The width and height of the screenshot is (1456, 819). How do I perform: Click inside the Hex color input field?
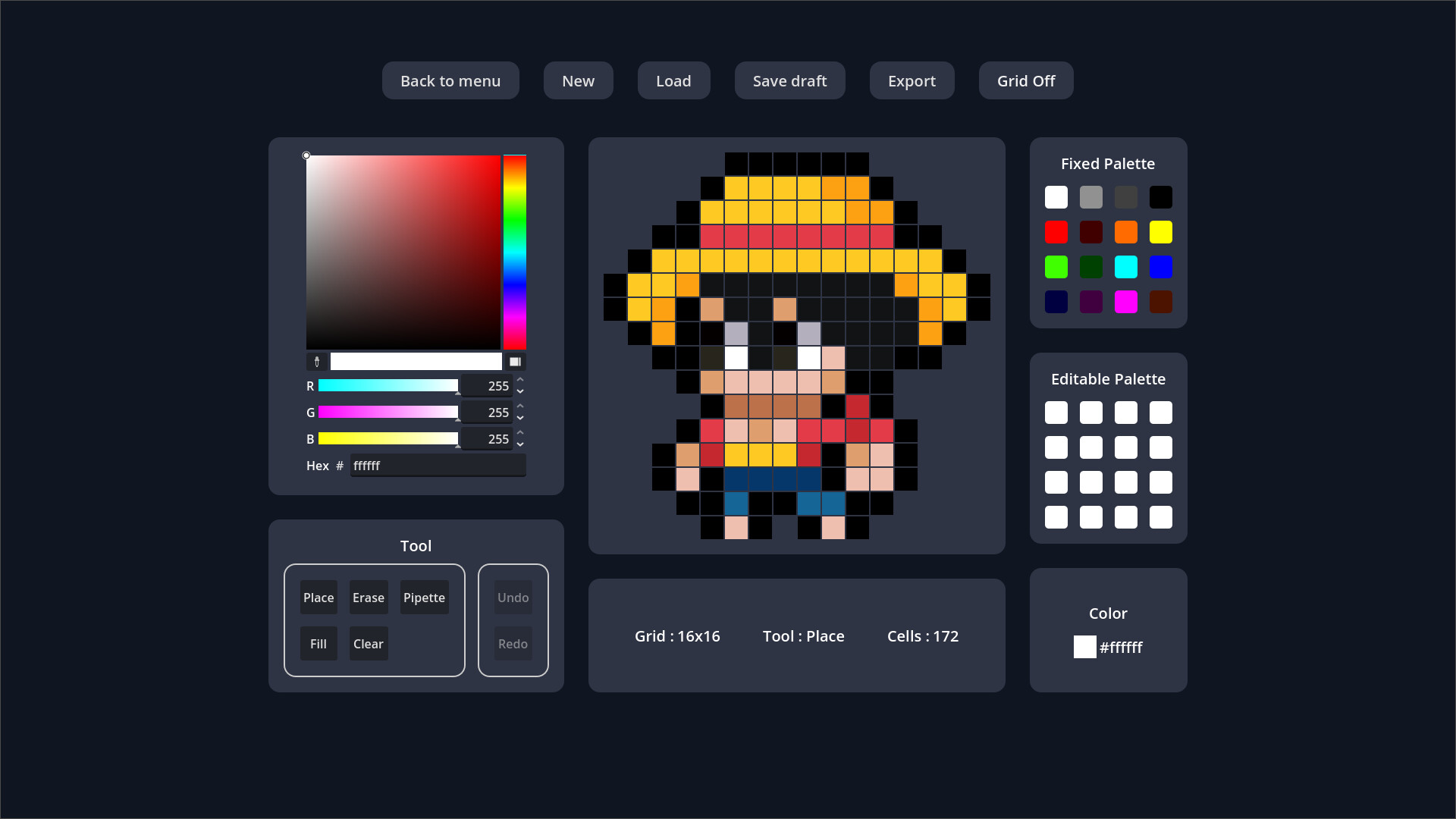click(x=438, y=466)
